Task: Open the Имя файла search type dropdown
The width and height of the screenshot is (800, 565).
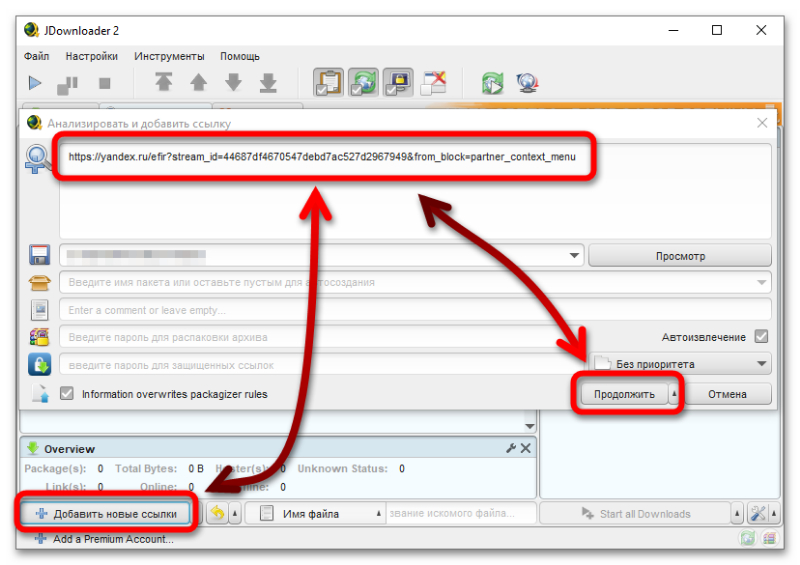Action: tap(314, 513)
